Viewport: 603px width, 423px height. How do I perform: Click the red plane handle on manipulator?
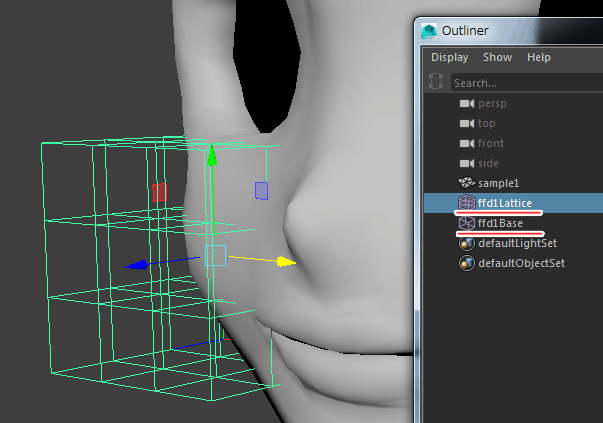coord(160,191)
